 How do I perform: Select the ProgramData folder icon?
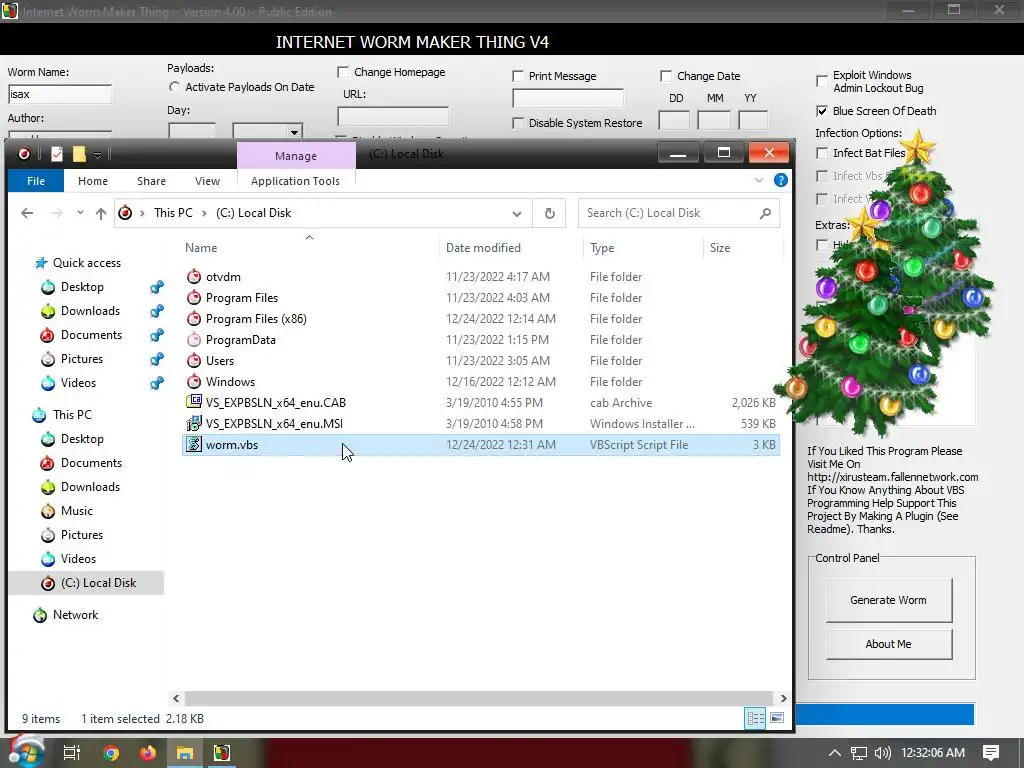194,340
